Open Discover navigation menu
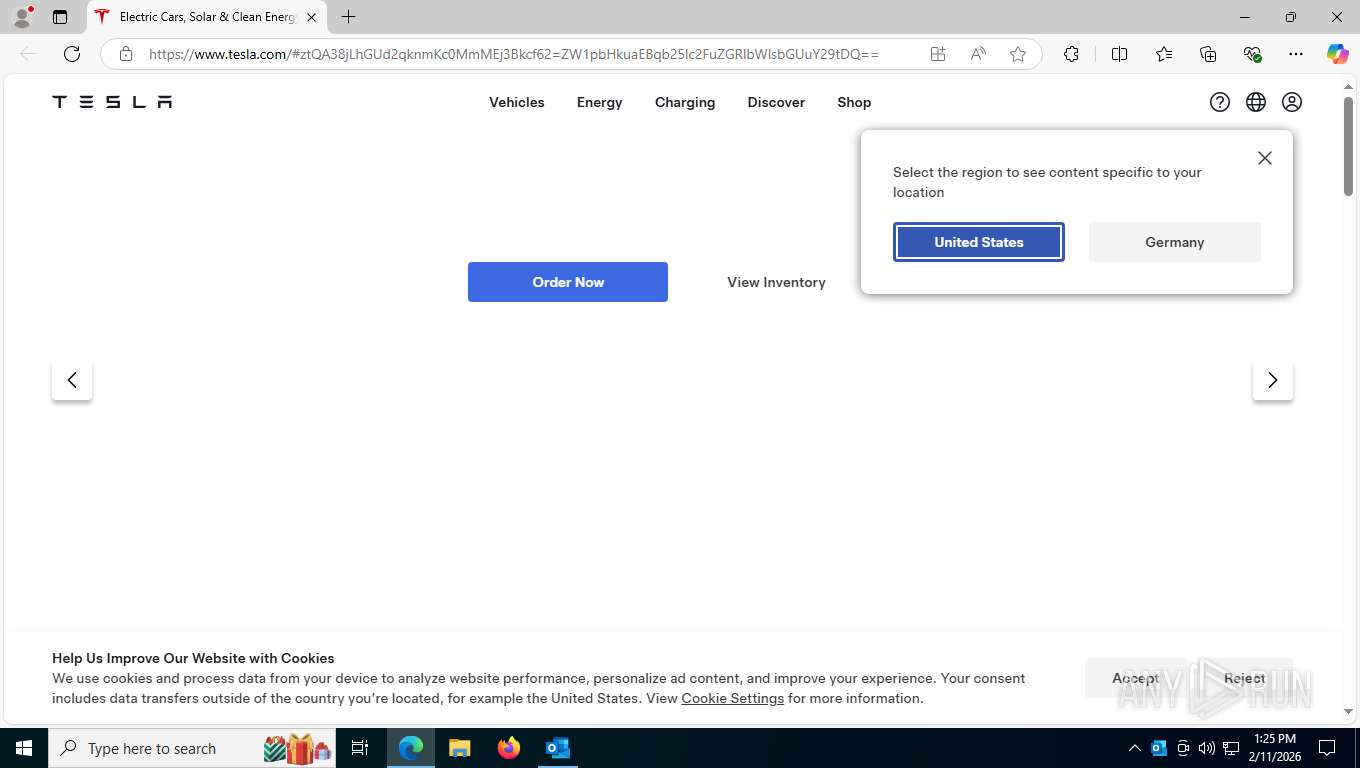This screenshot has height=768, width=1360. click(x=776, y=102)
